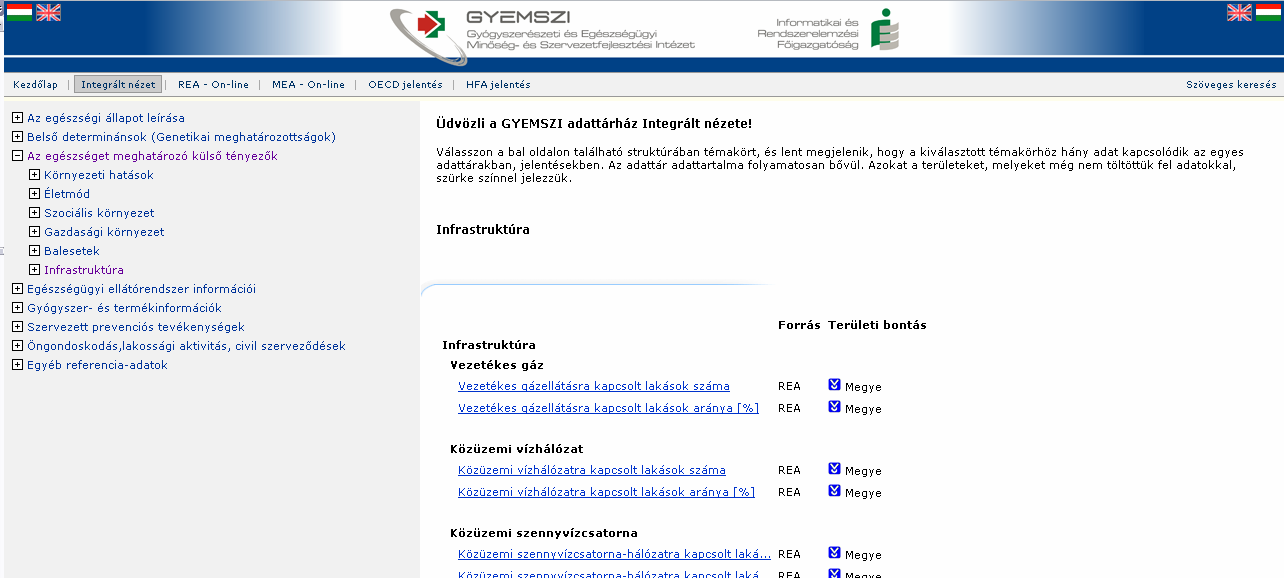Viewport: 1284px width, 578px height.
Task: Select Belső determinánsok (Genetikai meghatározottságok) label
Action: pos(181,137)
